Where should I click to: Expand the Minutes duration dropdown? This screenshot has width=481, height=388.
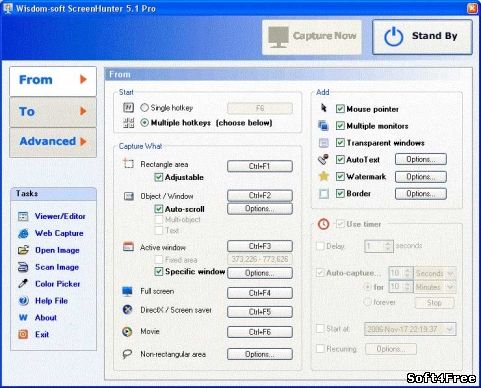tap(435, 287)
